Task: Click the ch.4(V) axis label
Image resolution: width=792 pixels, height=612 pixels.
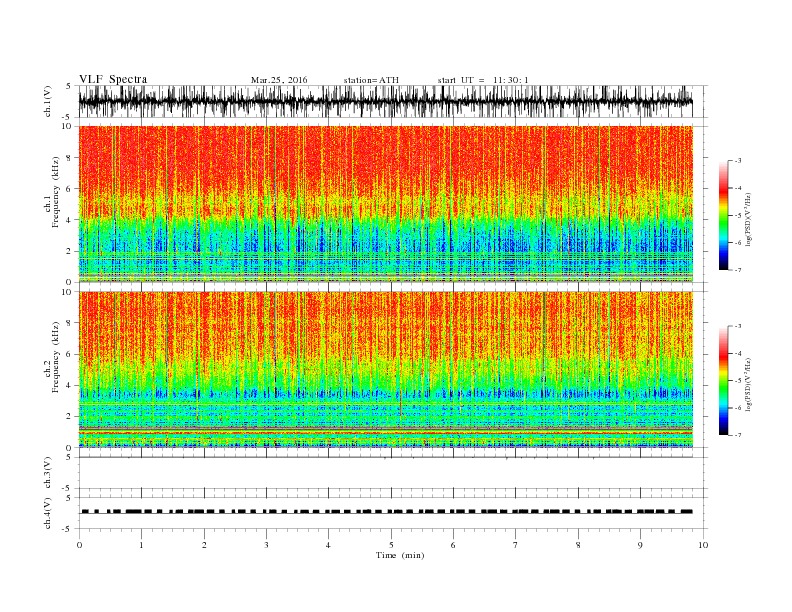Action: 48,513
